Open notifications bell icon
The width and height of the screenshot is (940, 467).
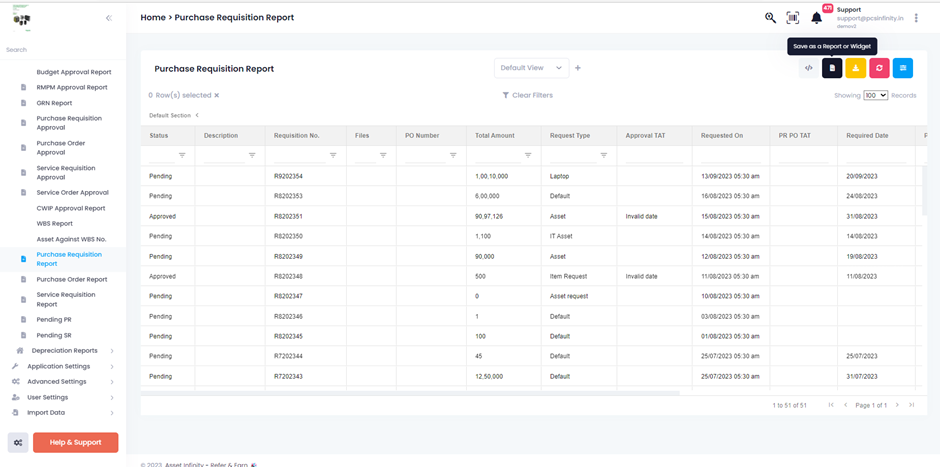[x=816, y=17]
